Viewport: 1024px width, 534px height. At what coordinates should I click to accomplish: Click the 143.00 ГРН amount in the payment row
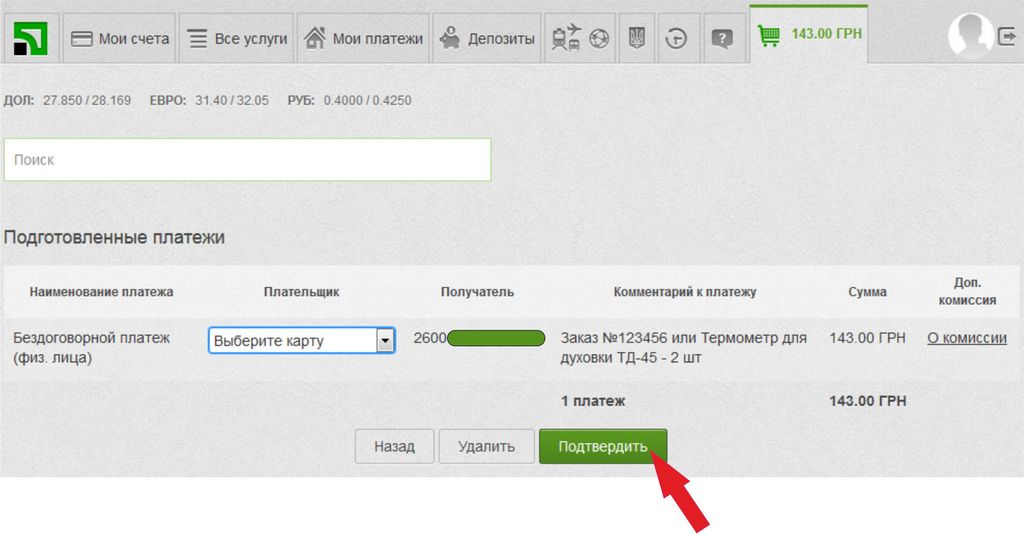click(867, 338)
